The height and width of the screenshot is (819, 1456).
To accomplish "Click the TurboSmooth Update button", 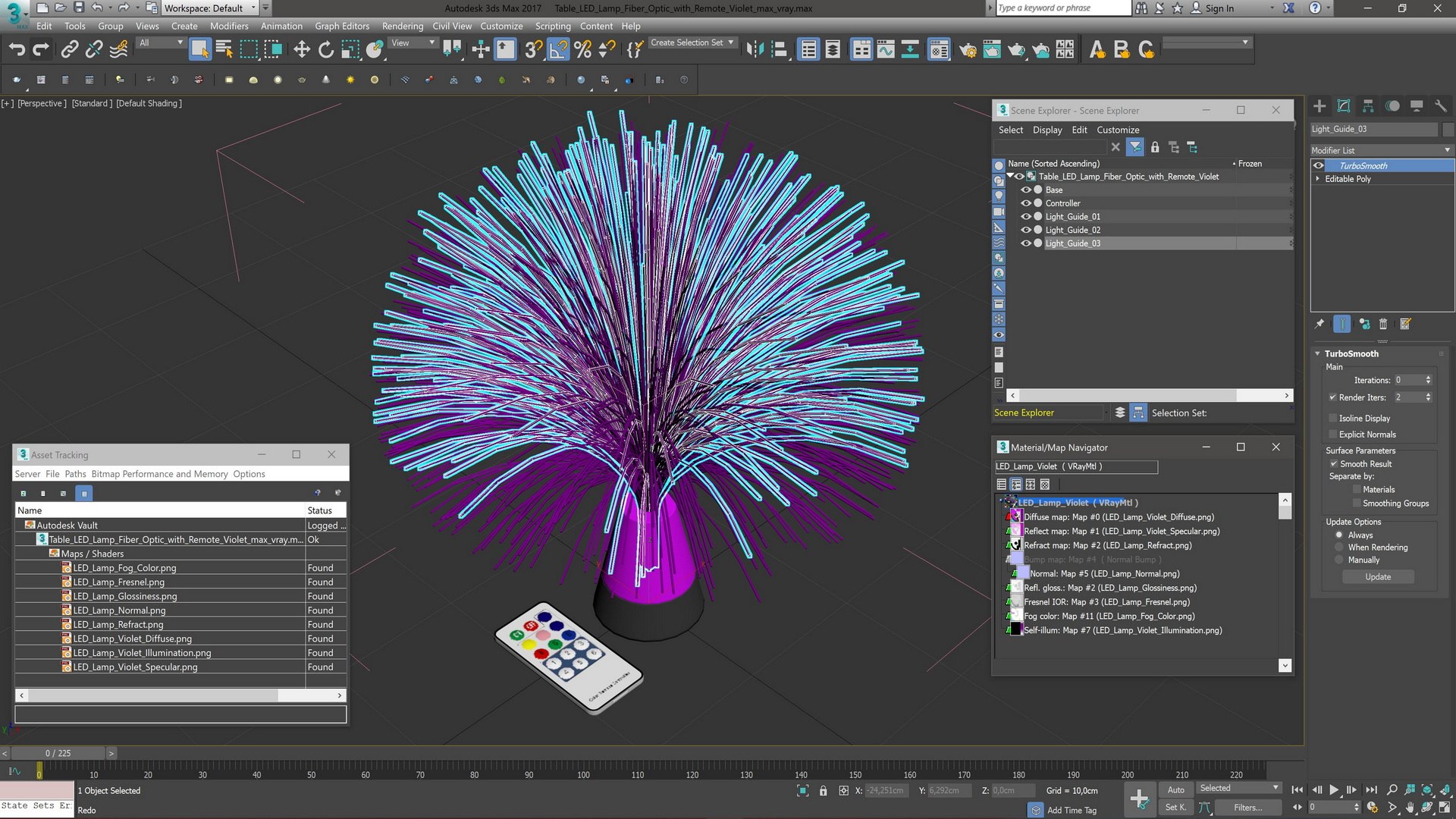I will click(1378, 577).
